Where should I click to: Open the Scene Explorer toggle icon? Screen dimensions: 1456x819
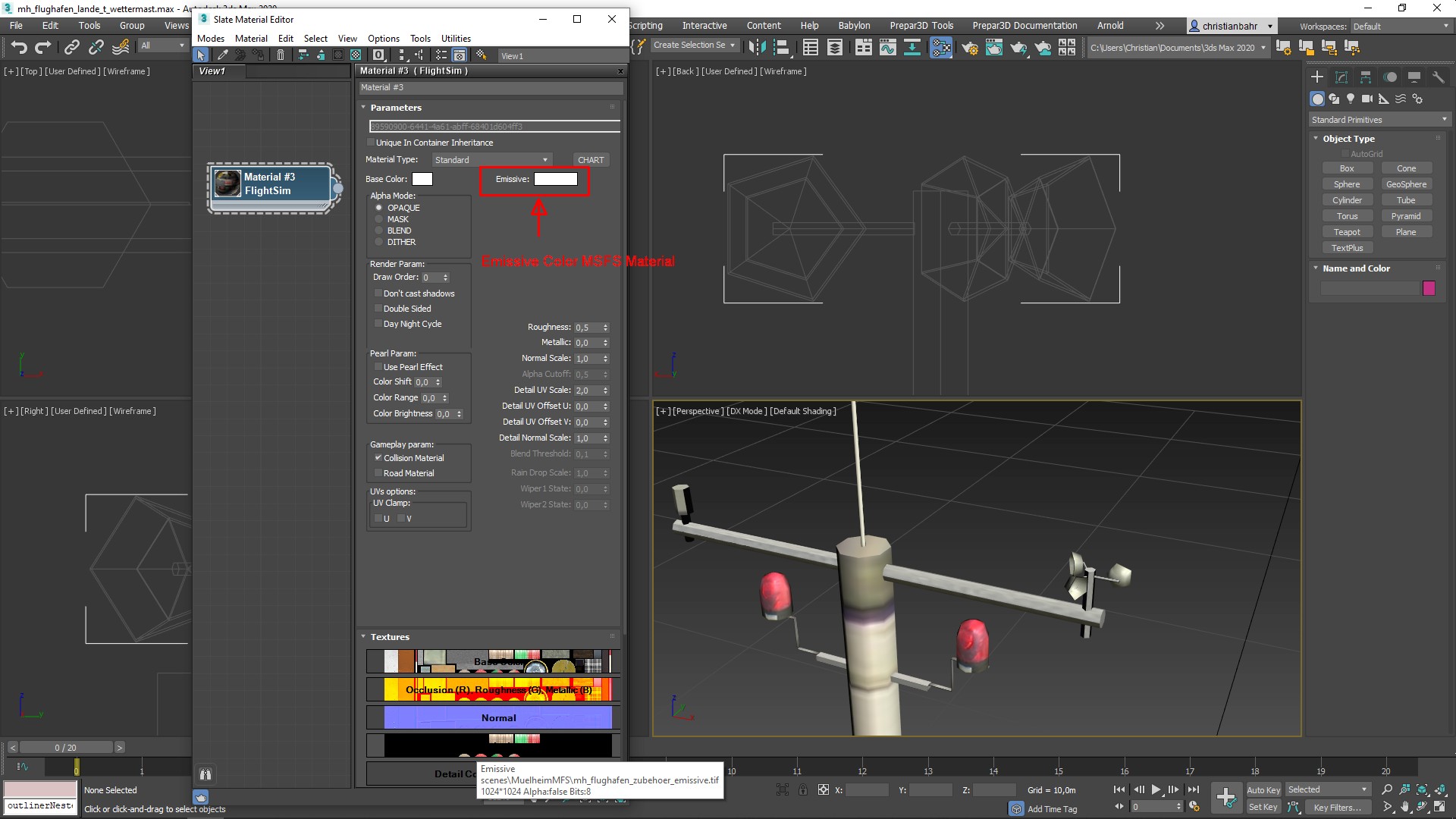811,47
